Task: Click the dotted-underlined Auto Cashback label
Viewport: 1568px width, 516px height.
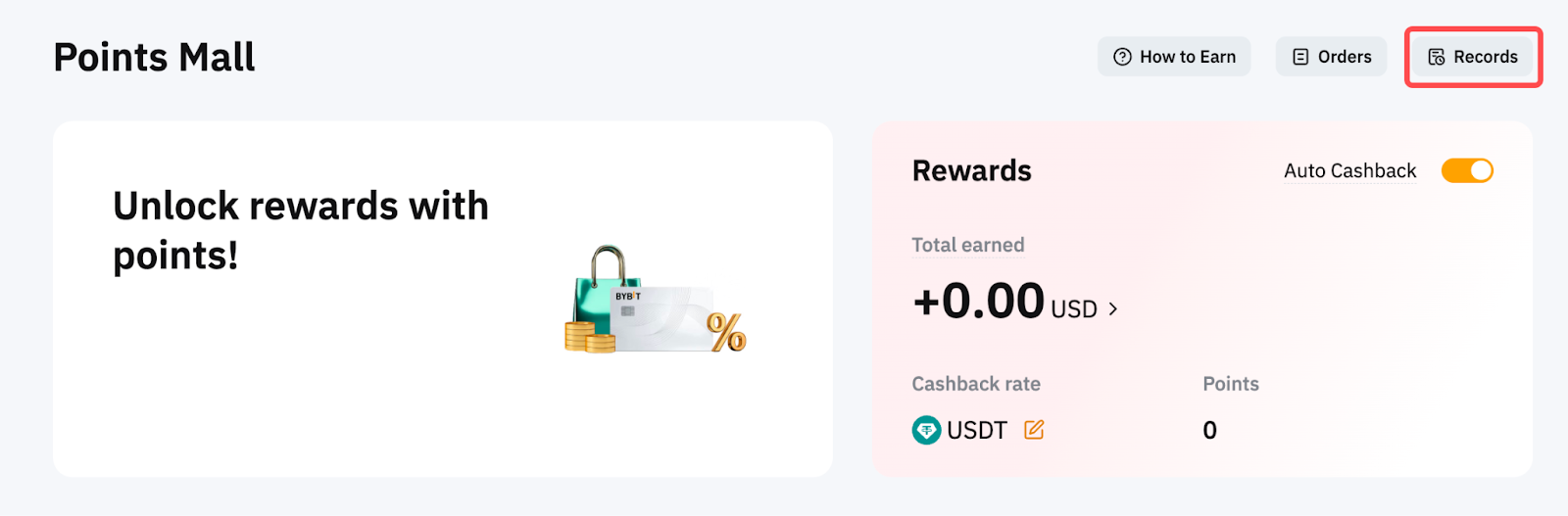Action: [x=1349, y=171]
